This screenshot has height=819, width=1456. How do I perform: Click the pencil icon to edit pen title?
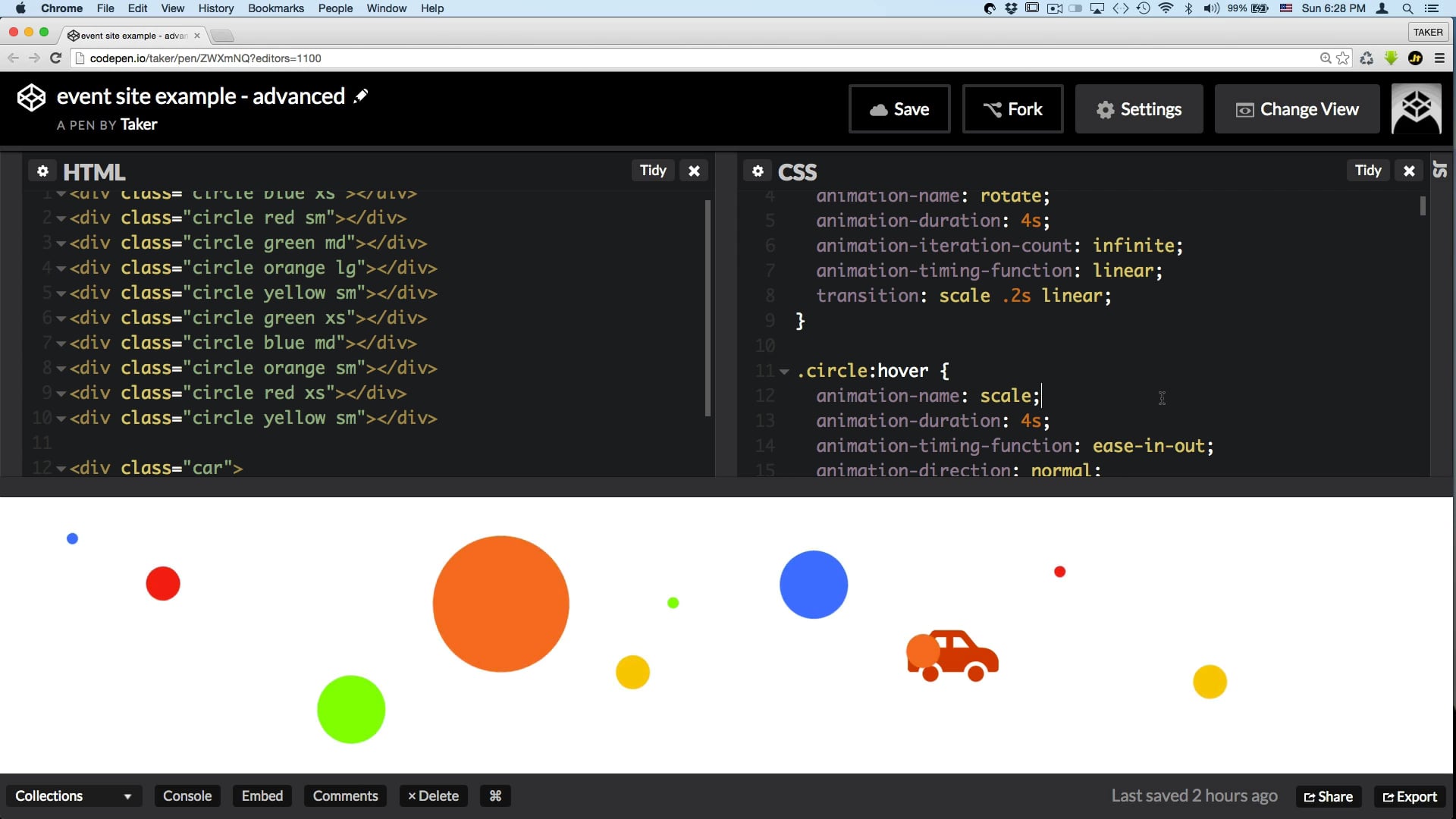[x=361, y=96]
